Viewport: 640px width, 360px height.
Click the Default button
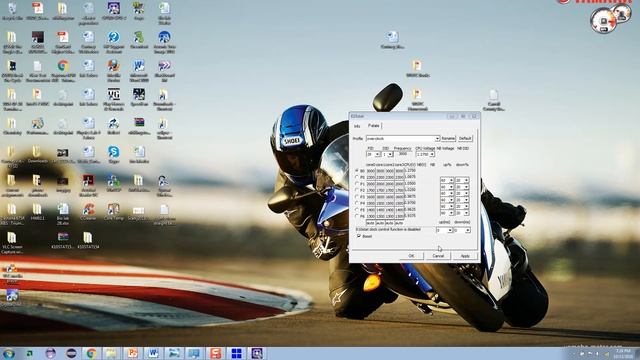click(465, 139)
